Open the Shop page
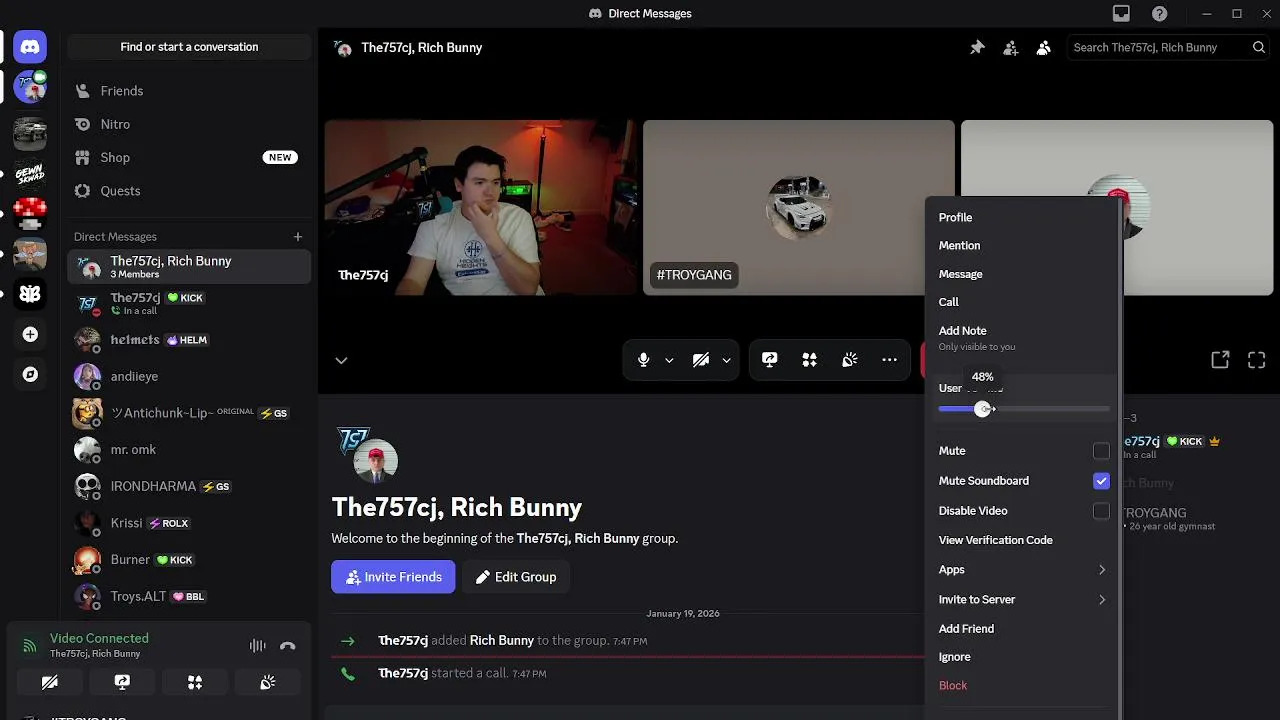Image resolution: width=1280 pixels, height=720 pixels. click(x=189, y=157)
